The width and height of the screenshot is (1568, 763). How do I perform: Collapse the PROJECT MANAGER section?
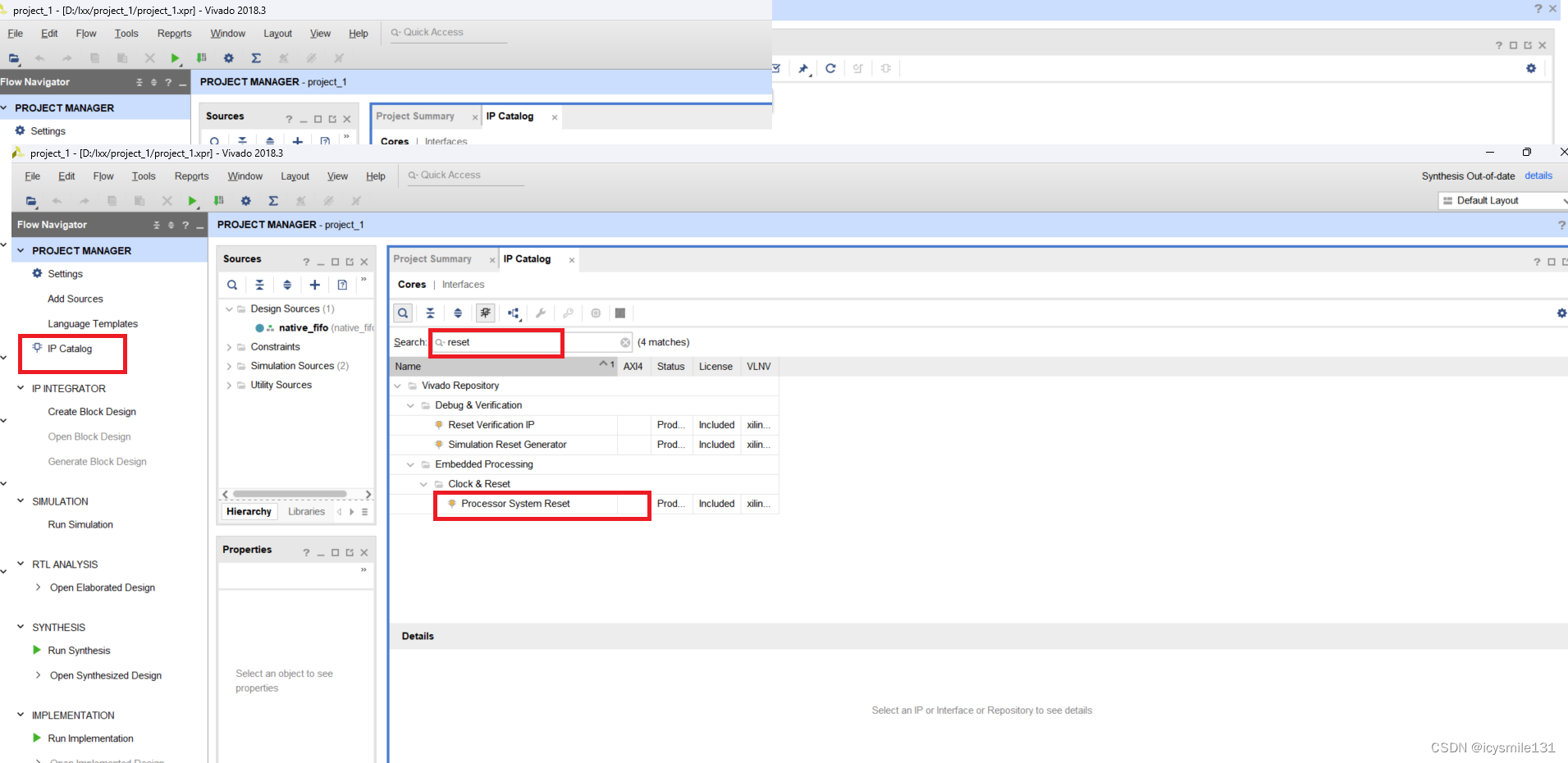[21, 250]
